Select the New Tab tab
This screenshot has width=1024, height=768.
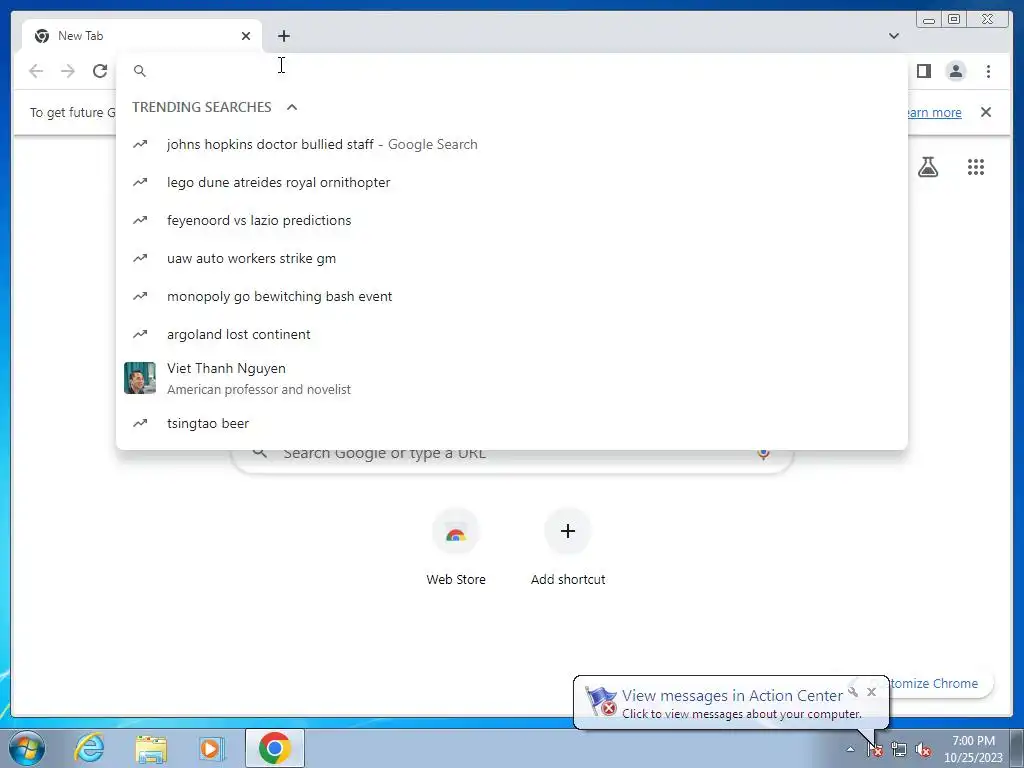(x=142, y=36)
